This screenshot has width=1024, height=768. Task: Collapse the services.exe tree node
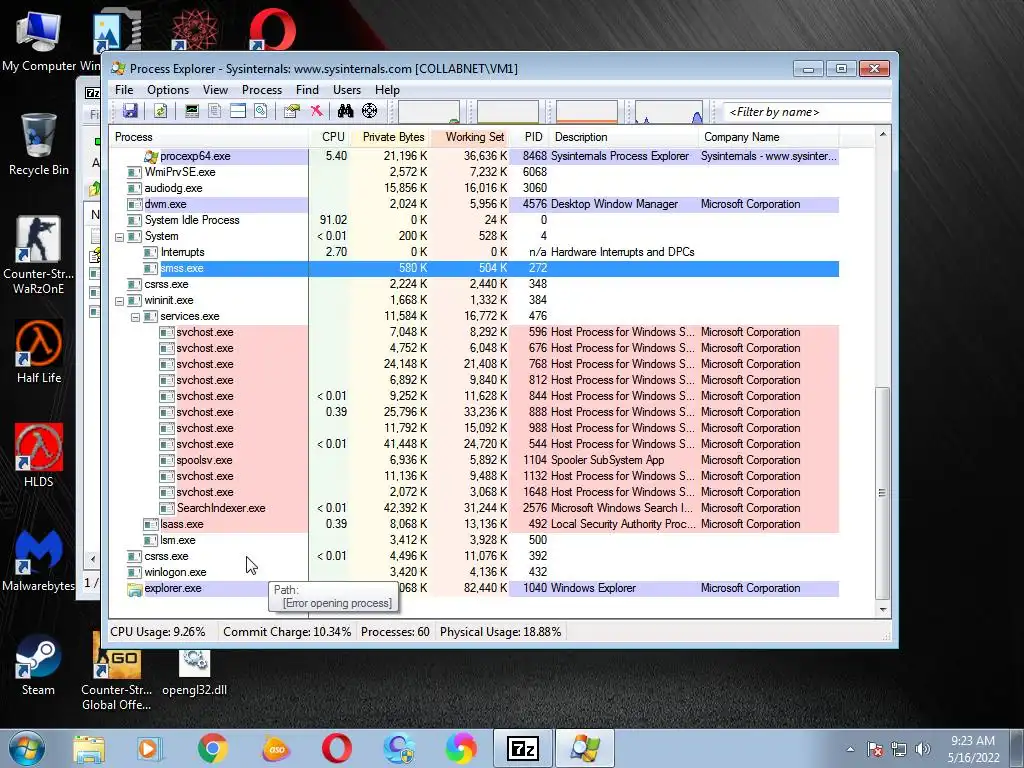click(x=135, y=317)
